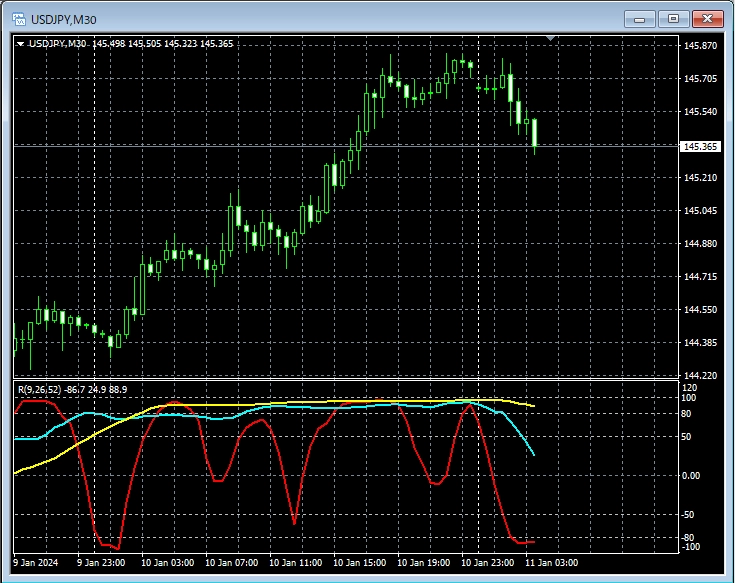The image size is (736, 583).
Task: Click the USDJPY,M30 title bar text
Action: click(65, 20)
